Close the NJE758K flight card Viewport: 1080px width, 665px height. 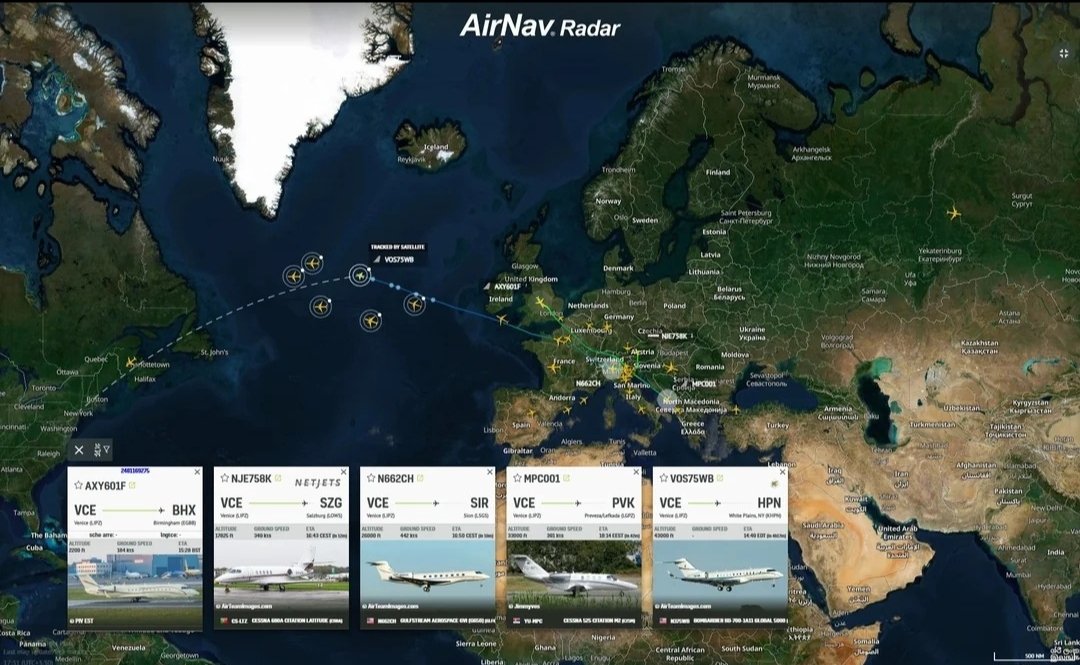click(x=344, y=472)
